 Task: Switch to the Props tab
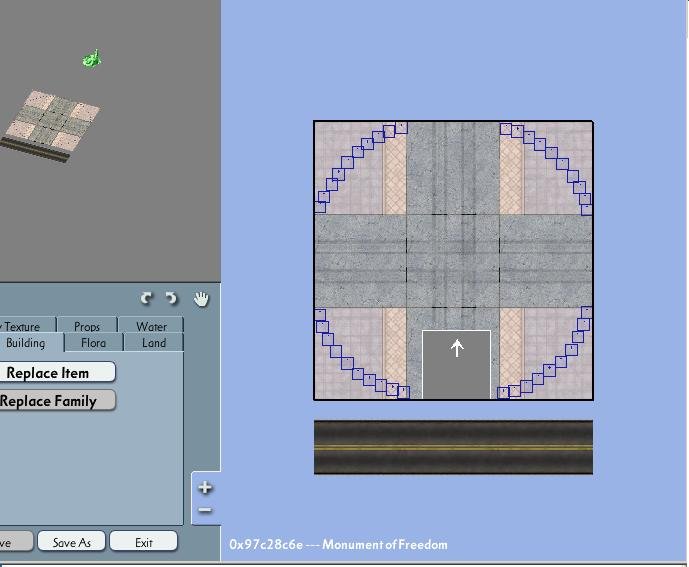(87, 327)
